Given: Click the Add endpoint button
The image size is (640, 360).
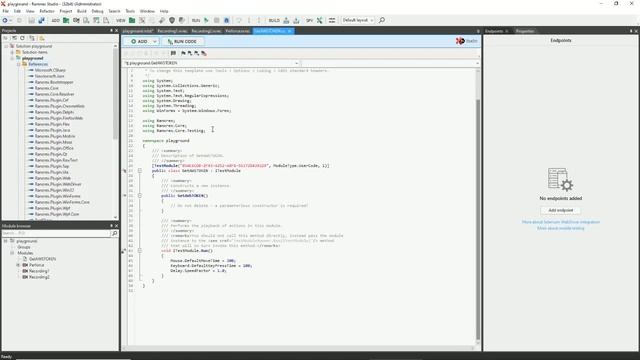Looking at the screenshot, I should coord(560,210).
